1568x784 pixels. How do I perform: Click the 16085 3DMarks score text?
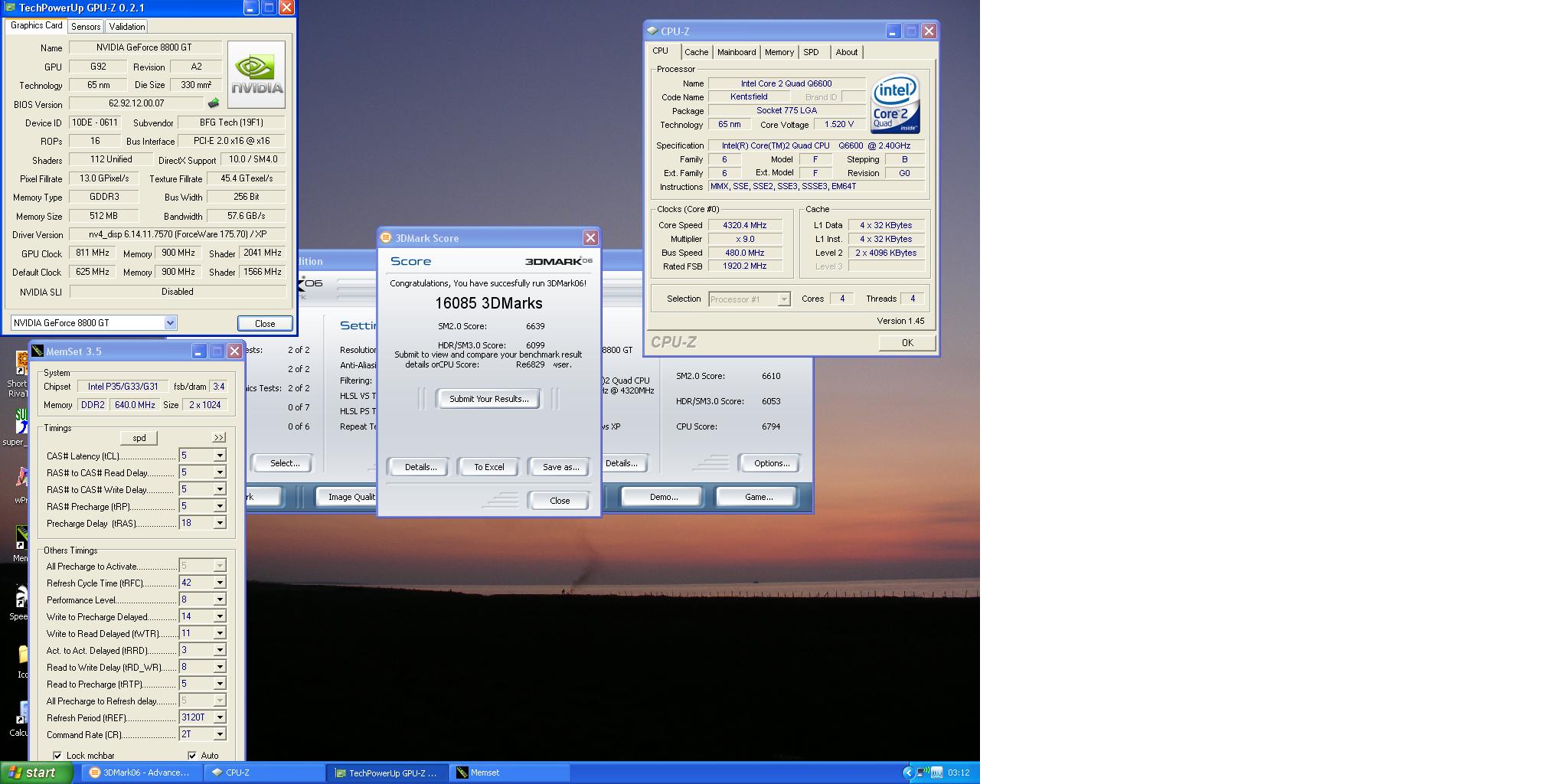click(488, 303)
